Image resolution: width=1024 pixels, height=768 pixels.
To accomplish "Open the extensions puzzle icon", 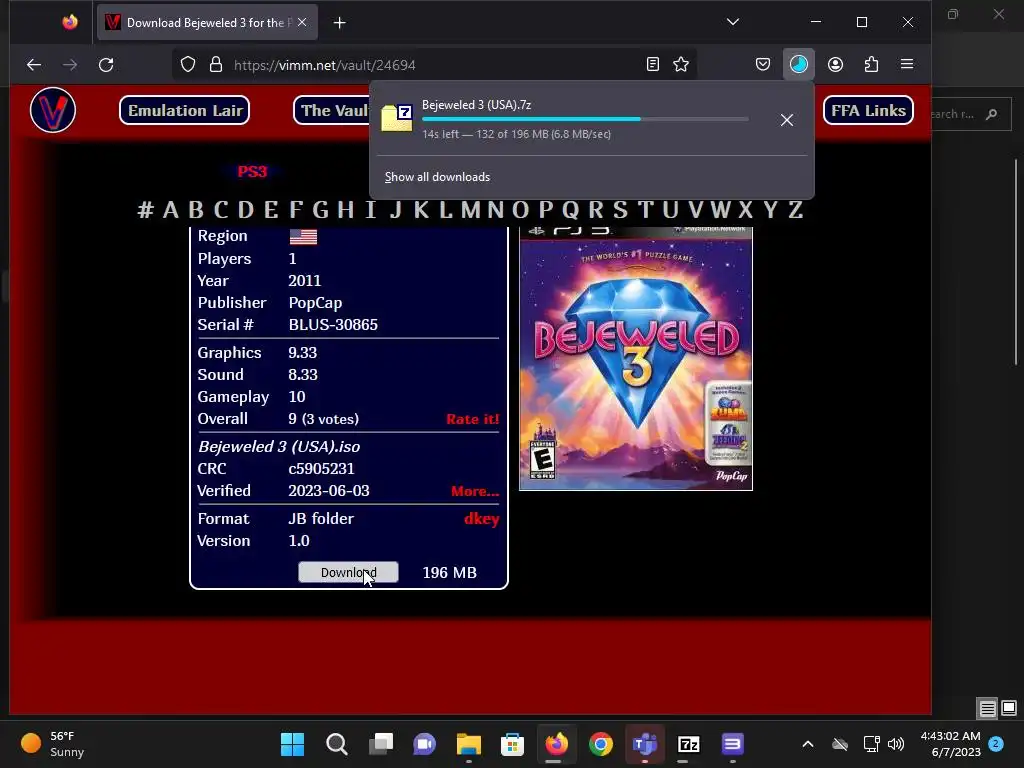I will pos(871,64).
